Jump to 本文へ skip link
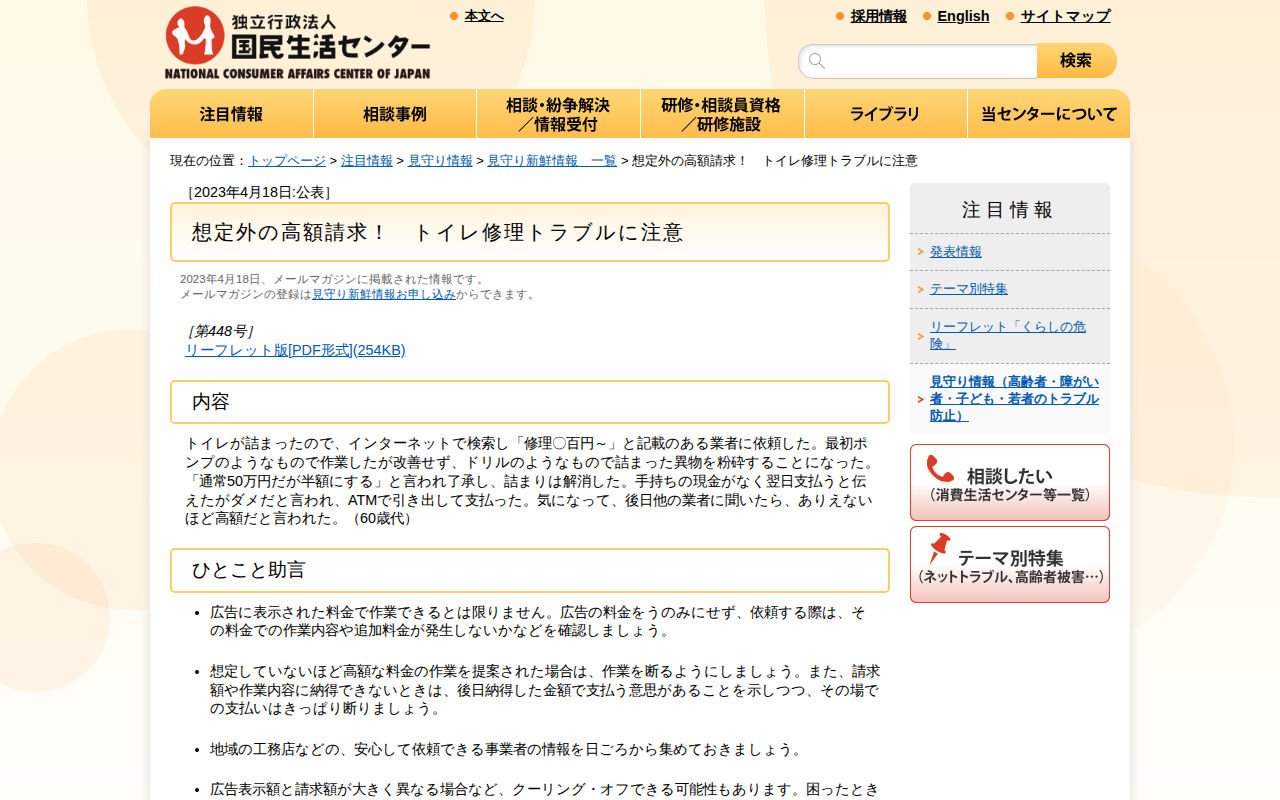1280x800 pixels. (484, 16)
